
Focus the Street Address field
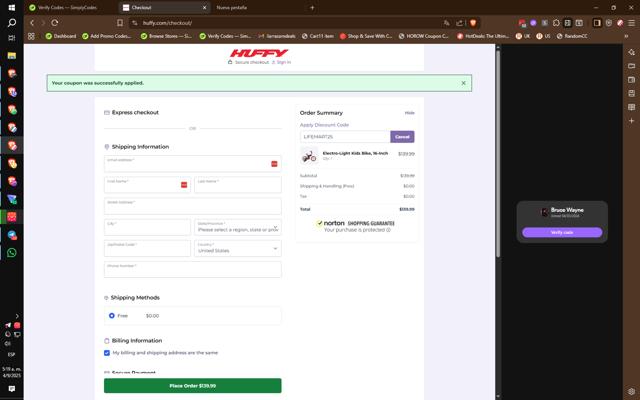pos(193,206)
